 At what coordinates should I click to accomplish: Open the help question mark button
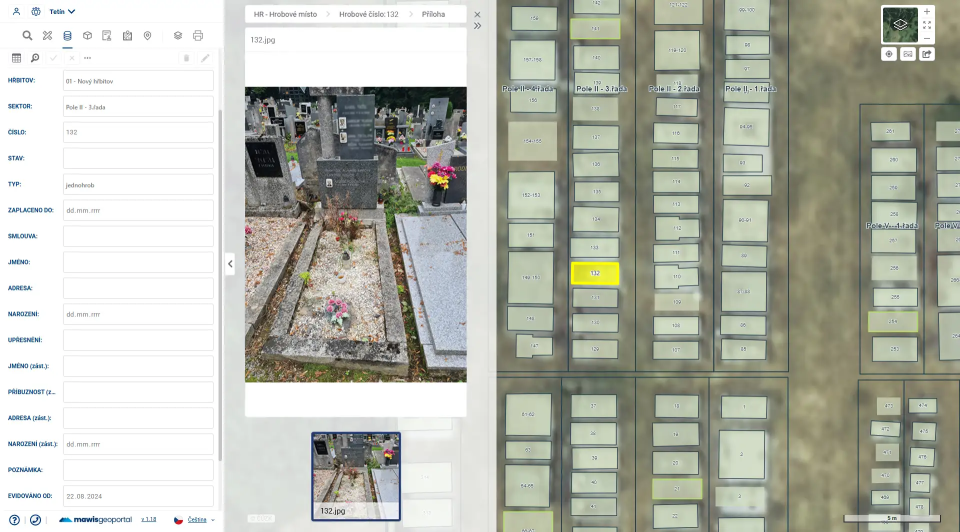point(14,520)
